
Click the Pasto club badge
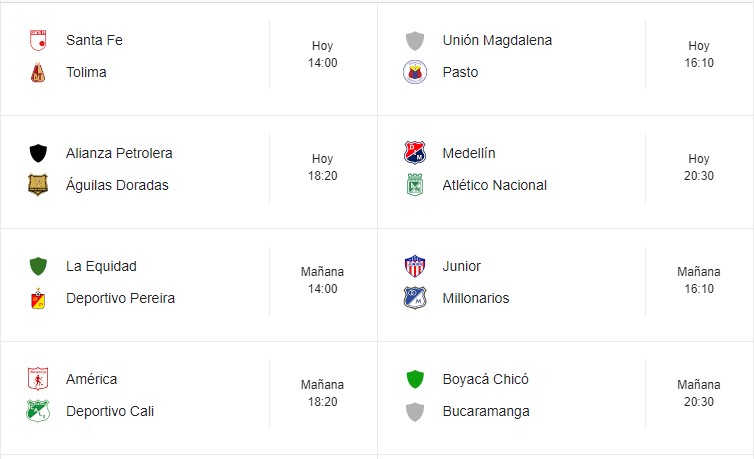pyautogui.click(x=415, y=73)
